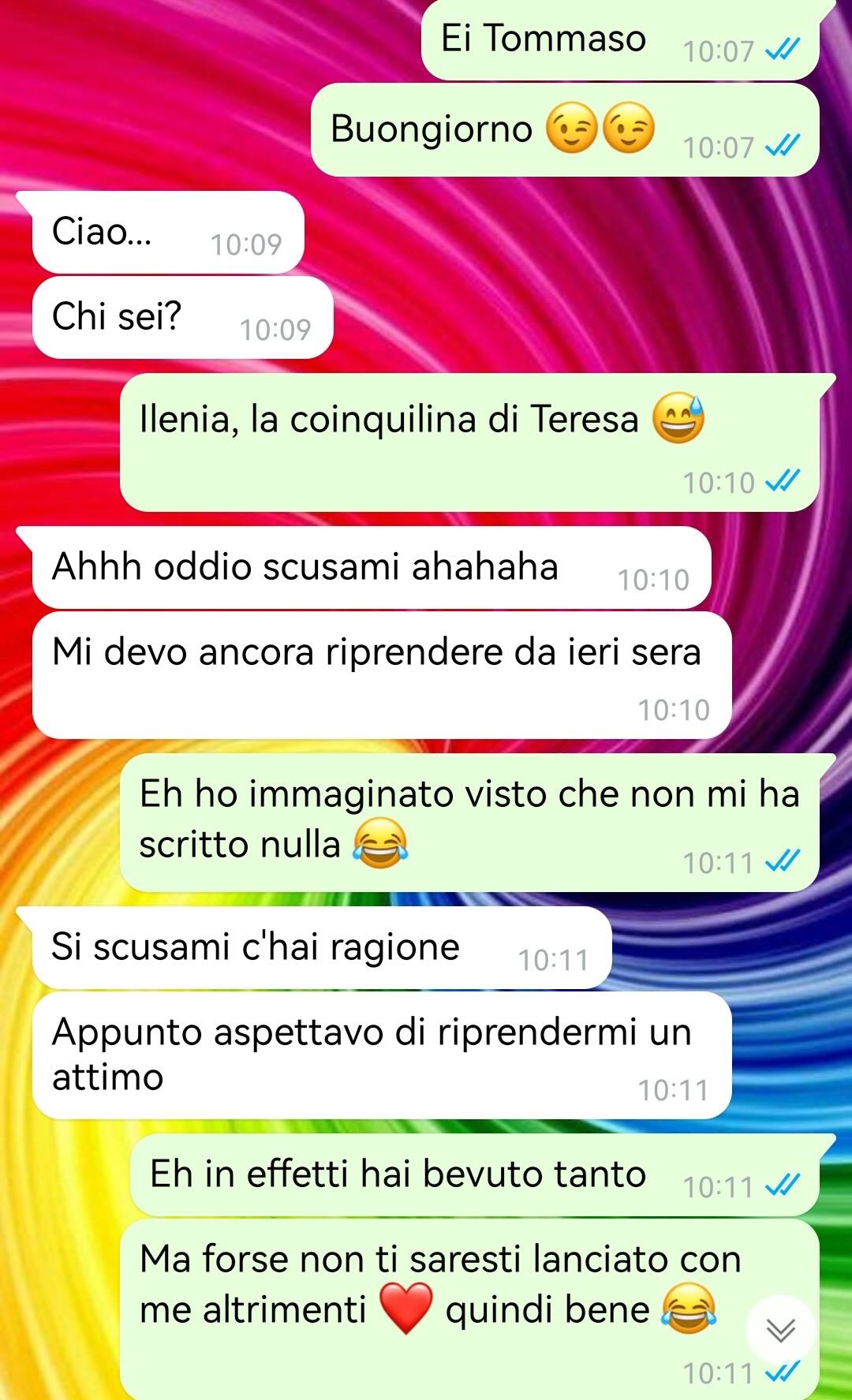Click read receipt ticks on 'Ei Tommaso' message
The height and width of the screenshot is (1400, 852).
pyautogui.click(x=783, y=50)
